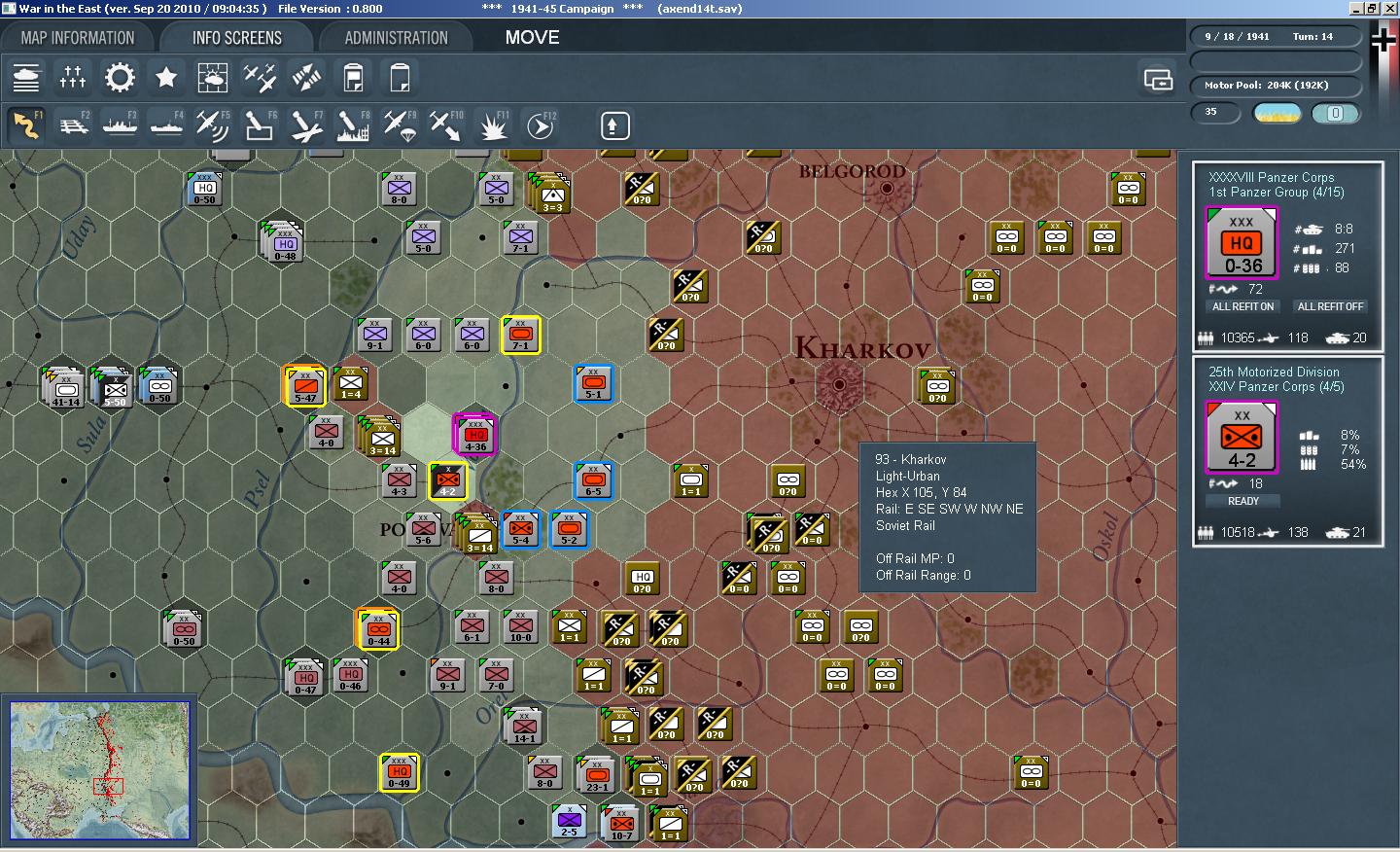Select the orange-bordered 5-47 counter
Viewport: 1400px width, 852px height.
pyautogui.click(x=304, y=385)
